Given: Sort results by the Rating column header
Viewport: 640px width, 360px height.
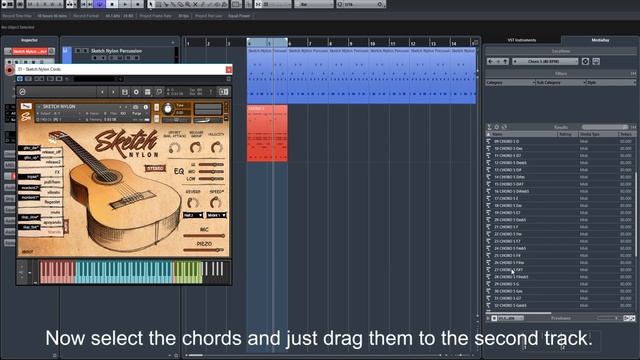Looking at the screenshot, I should pyautogui.click(x=568, y=134).
